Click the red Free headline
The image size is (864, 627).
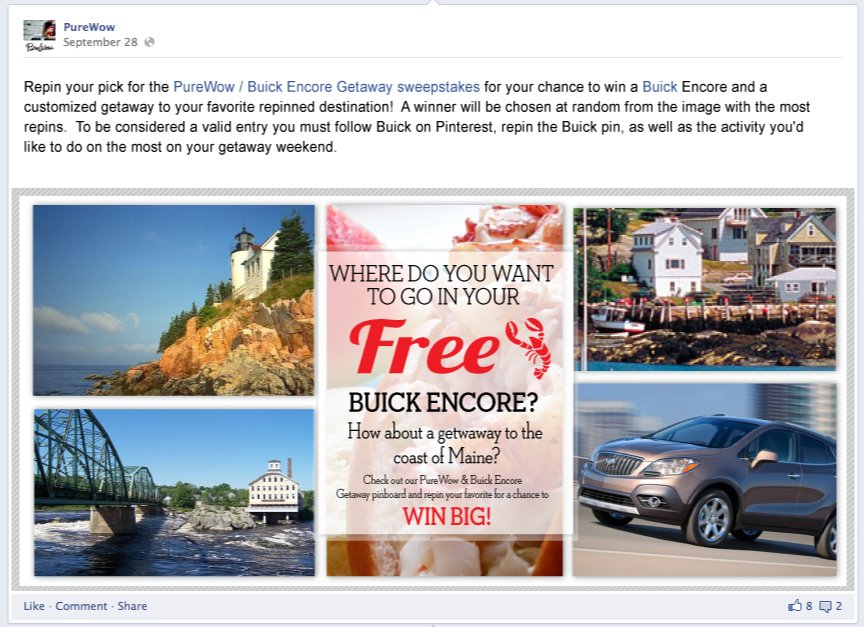click(x=424, y=347)
